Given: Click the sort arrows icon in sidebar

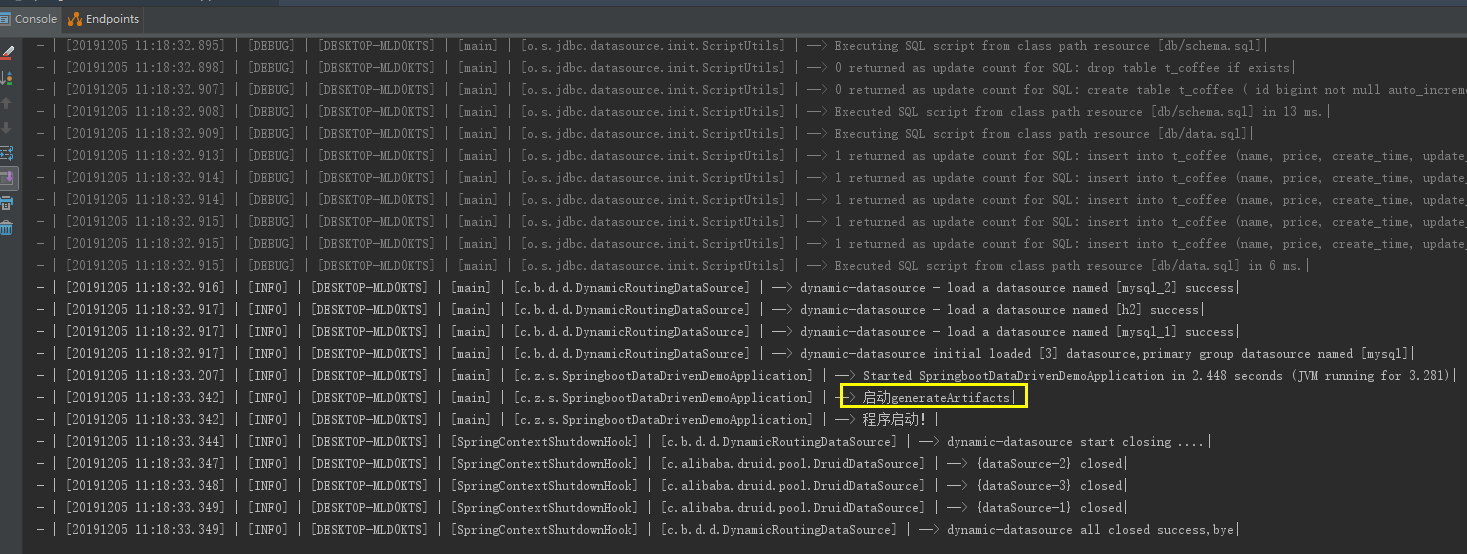Looking at the screenshot, I should tap(7, 78).
